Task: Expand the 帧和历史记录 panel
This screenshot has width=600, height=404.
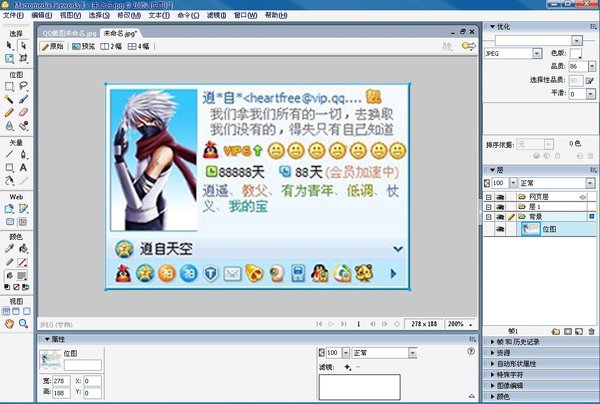Action: pos(492,342)
